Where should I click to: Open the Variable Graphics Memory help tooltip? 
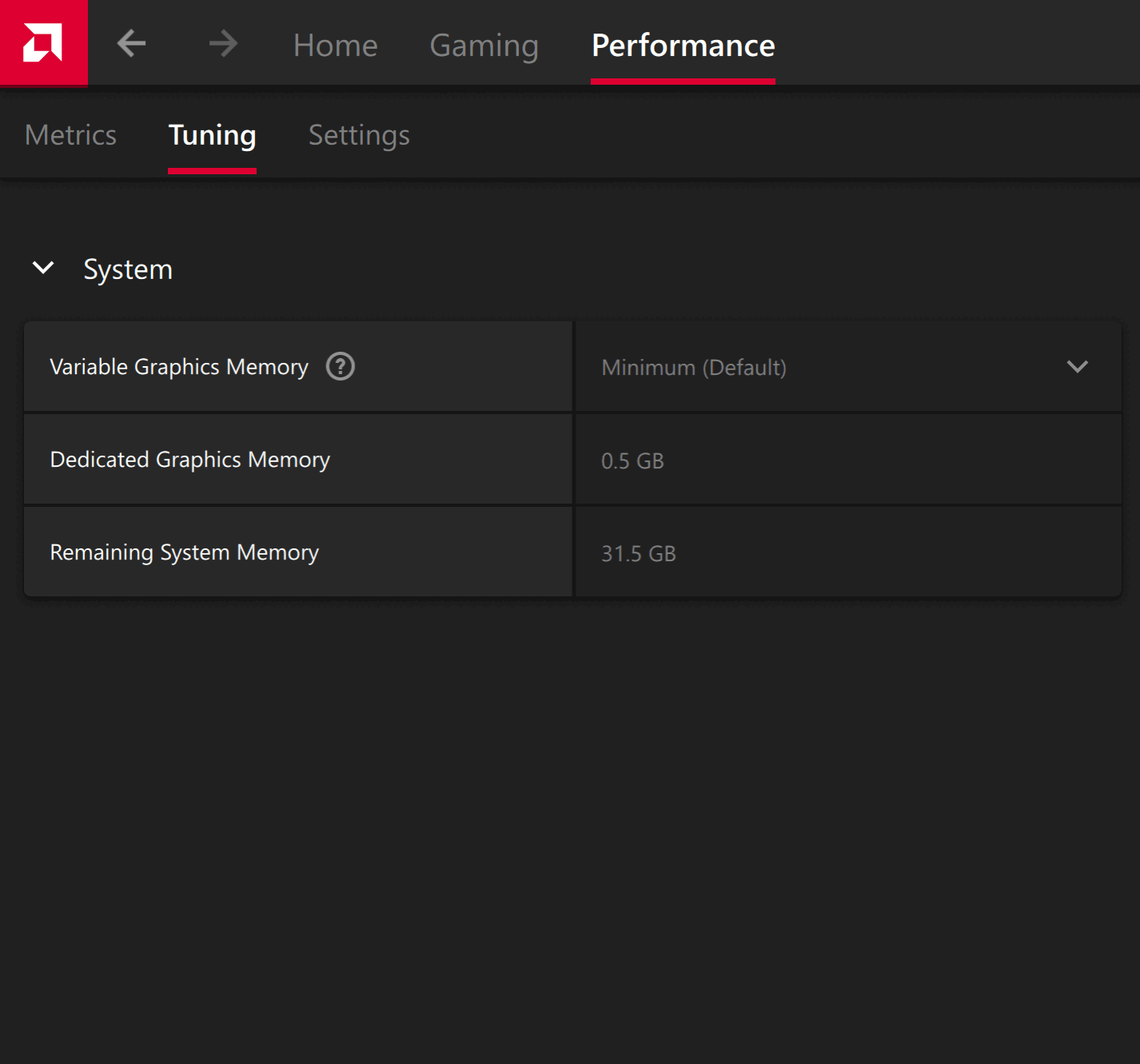click(x=340, y=366)
